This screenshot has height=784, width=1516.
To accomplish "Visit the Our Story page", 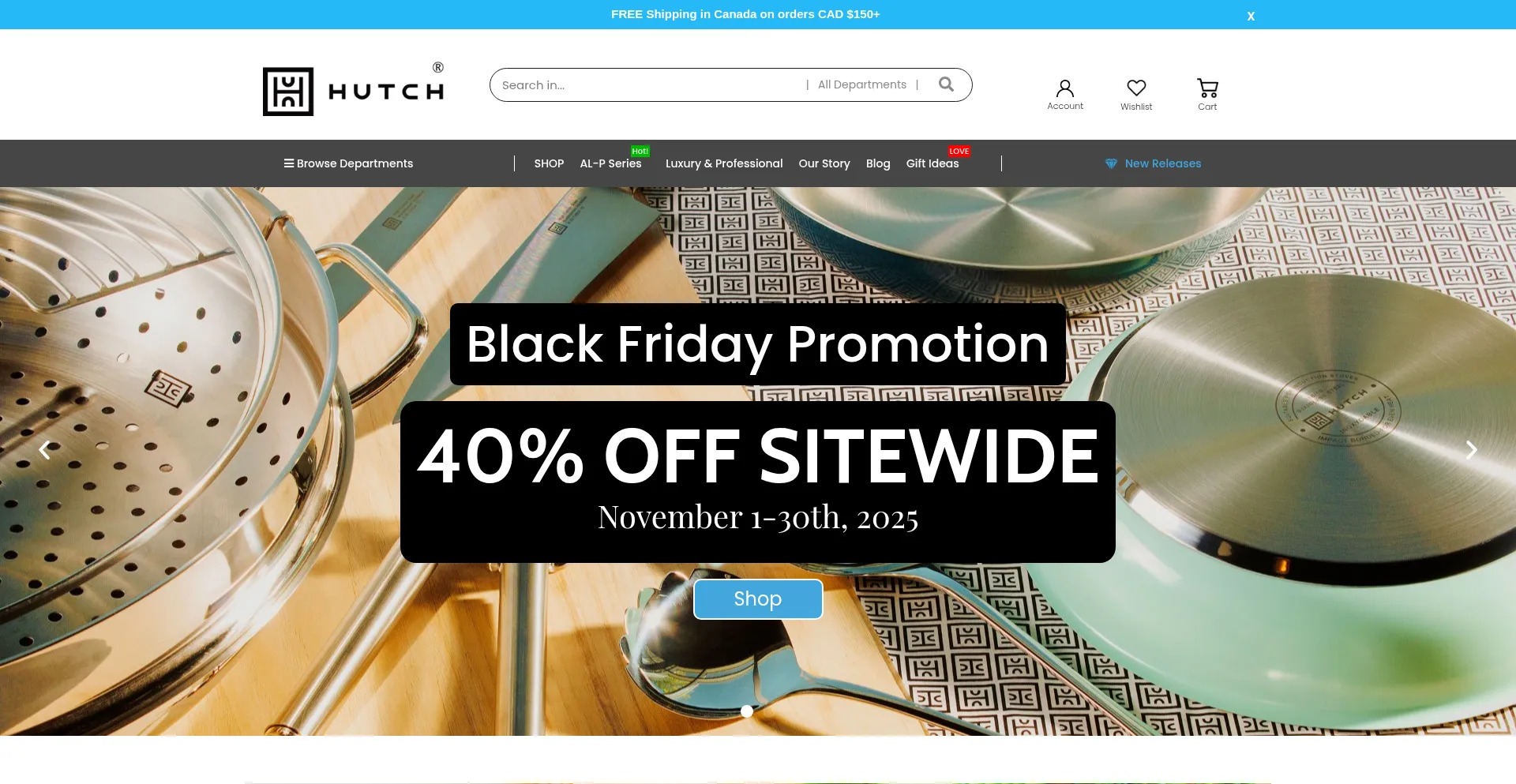I will click(824, 163).
